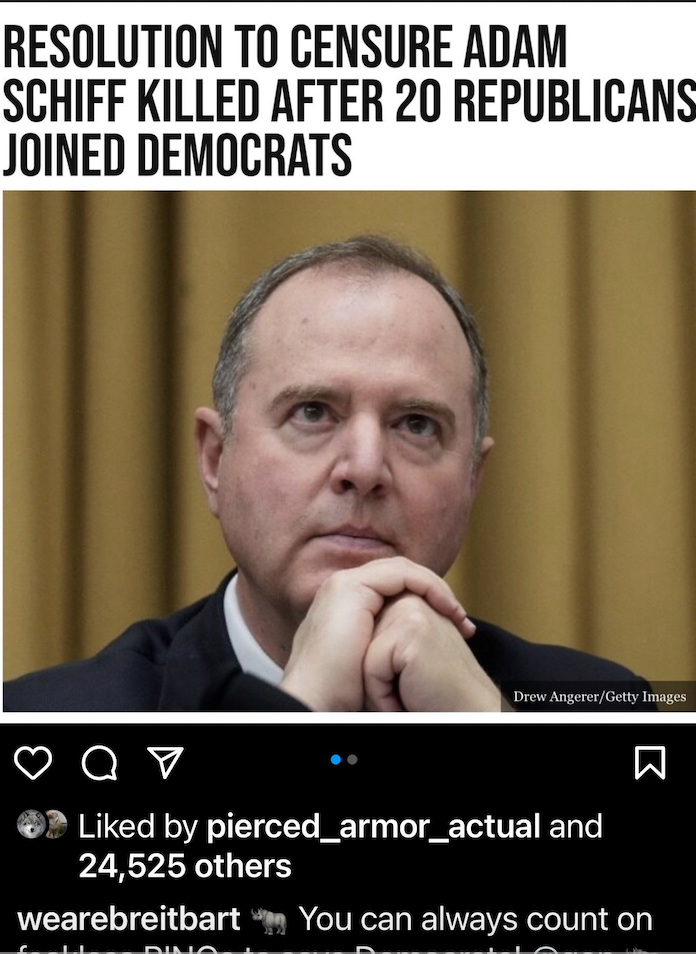Image resolution: width=696 pixels, height=954 pixels.
Task: Share the post with the paper plane icon
Action: coord(165,762)
